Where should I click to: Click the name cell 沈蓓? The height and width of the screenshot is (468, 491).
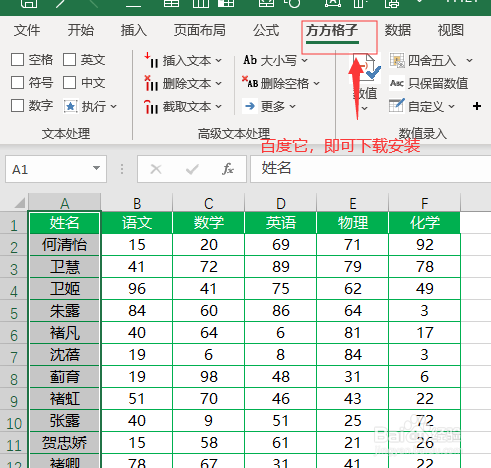click(x=64, y=355)
